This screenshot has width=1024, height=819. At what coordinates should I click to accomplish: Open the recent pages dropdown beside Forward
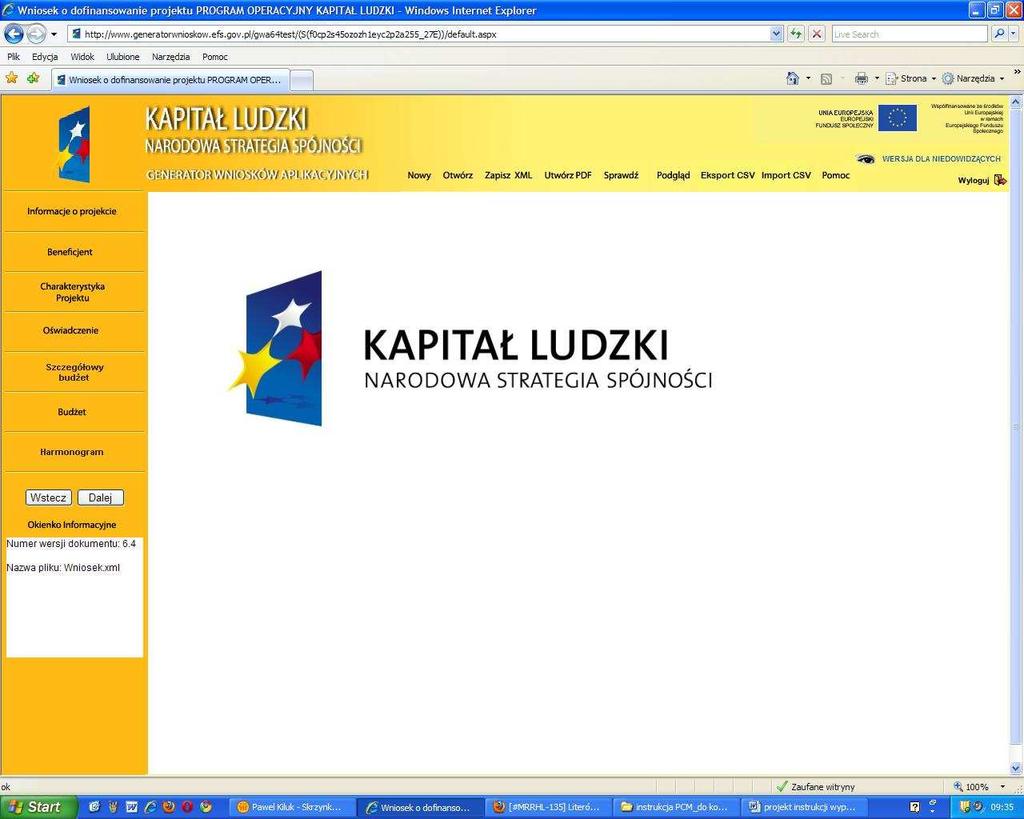[x=54, y=34]
